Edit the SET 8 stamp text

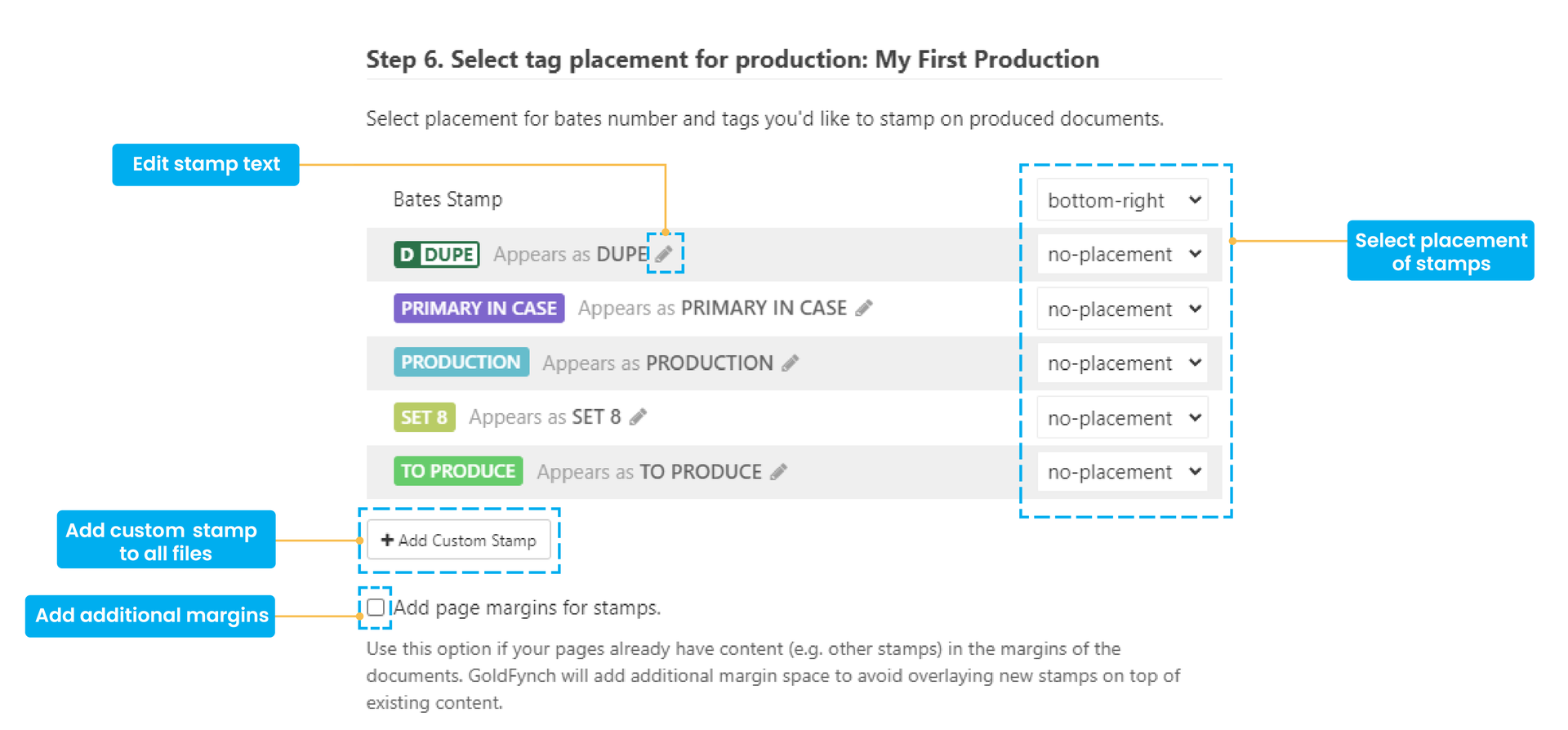click(x=638, y=416)
